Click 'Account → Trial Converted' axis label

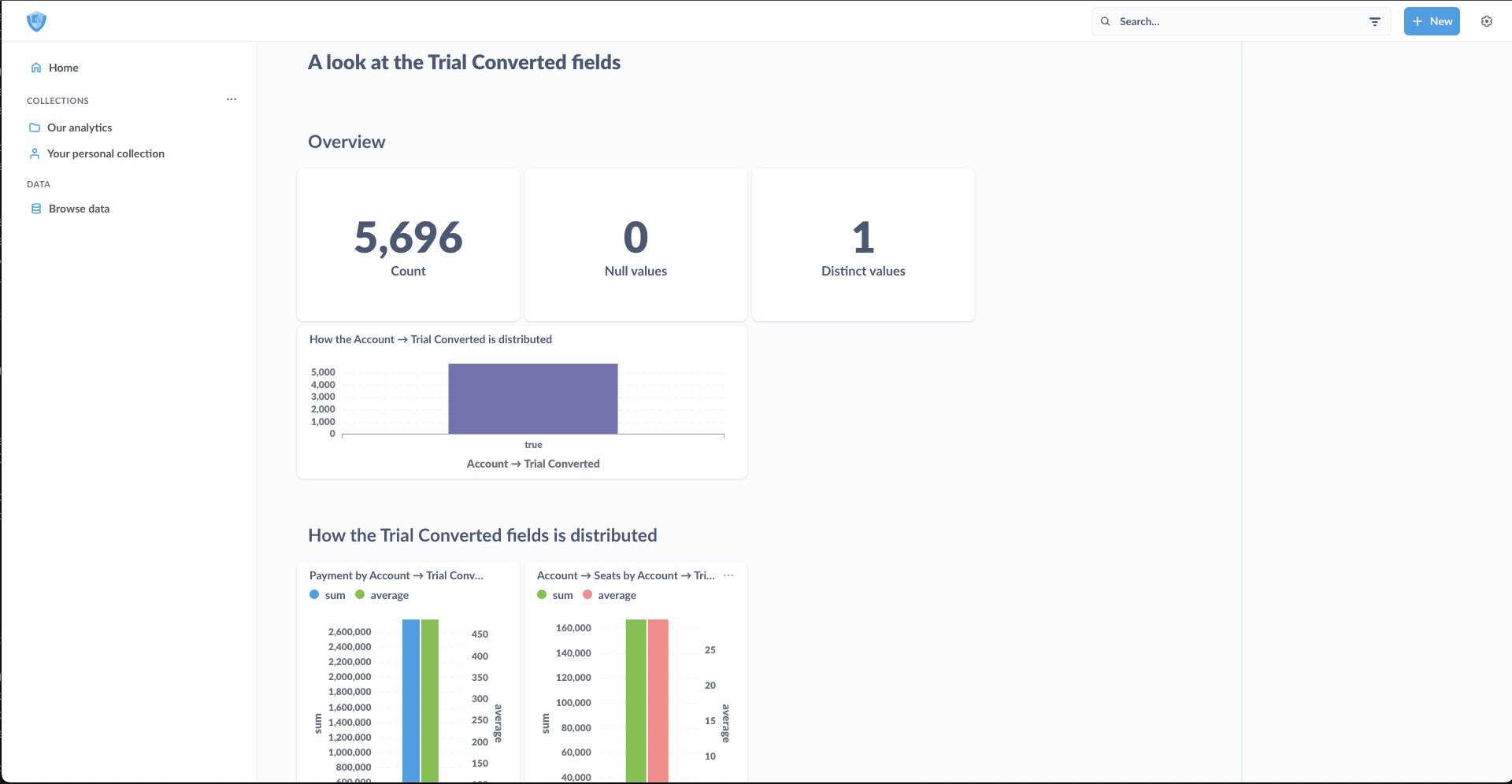533,464
